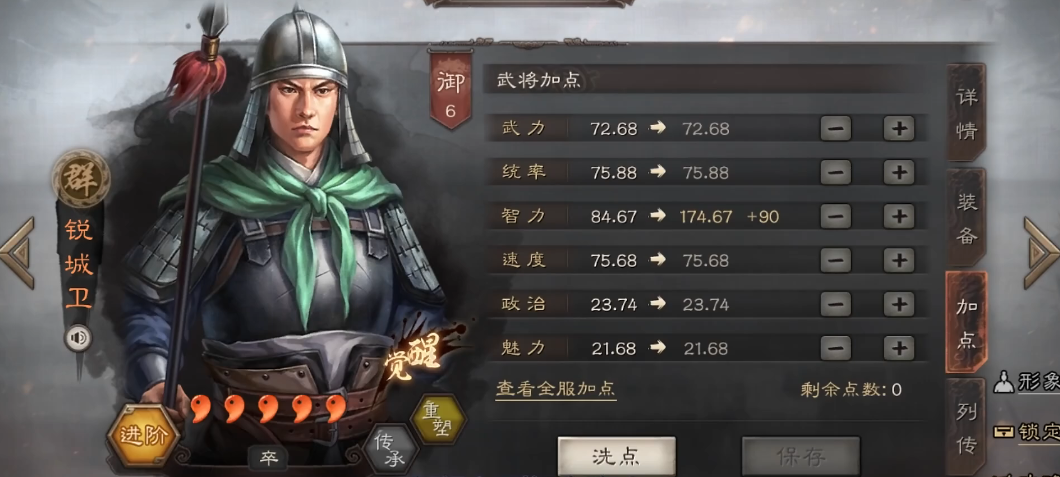Increase 速度 with the plus button
Viewport: 1060px width, 477px height.
pyautogui.click(x=898, y=260)
